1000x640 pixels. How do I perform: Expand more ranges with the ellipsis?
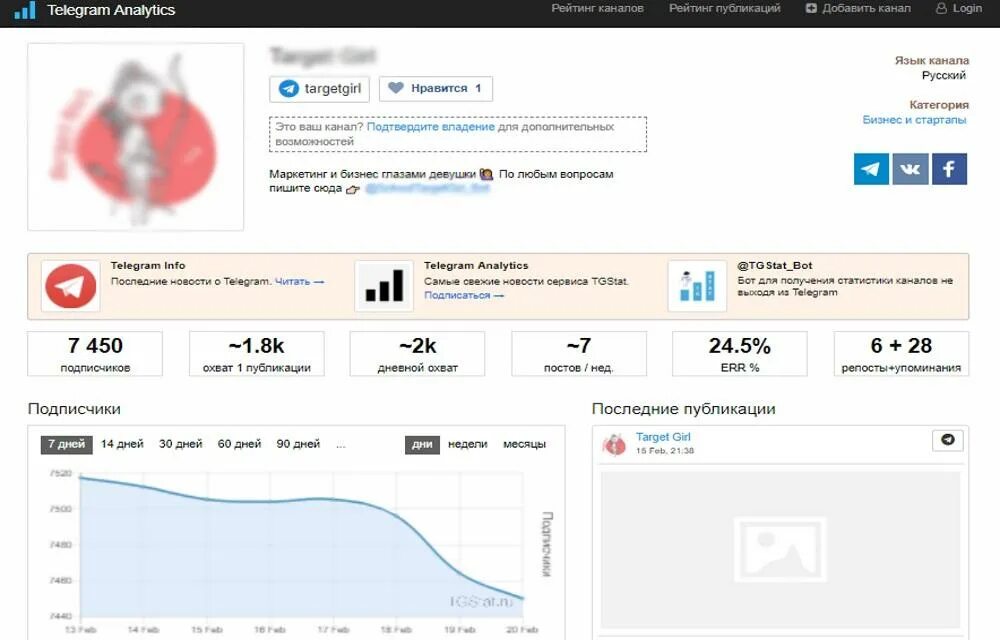[x=341, y=445]
